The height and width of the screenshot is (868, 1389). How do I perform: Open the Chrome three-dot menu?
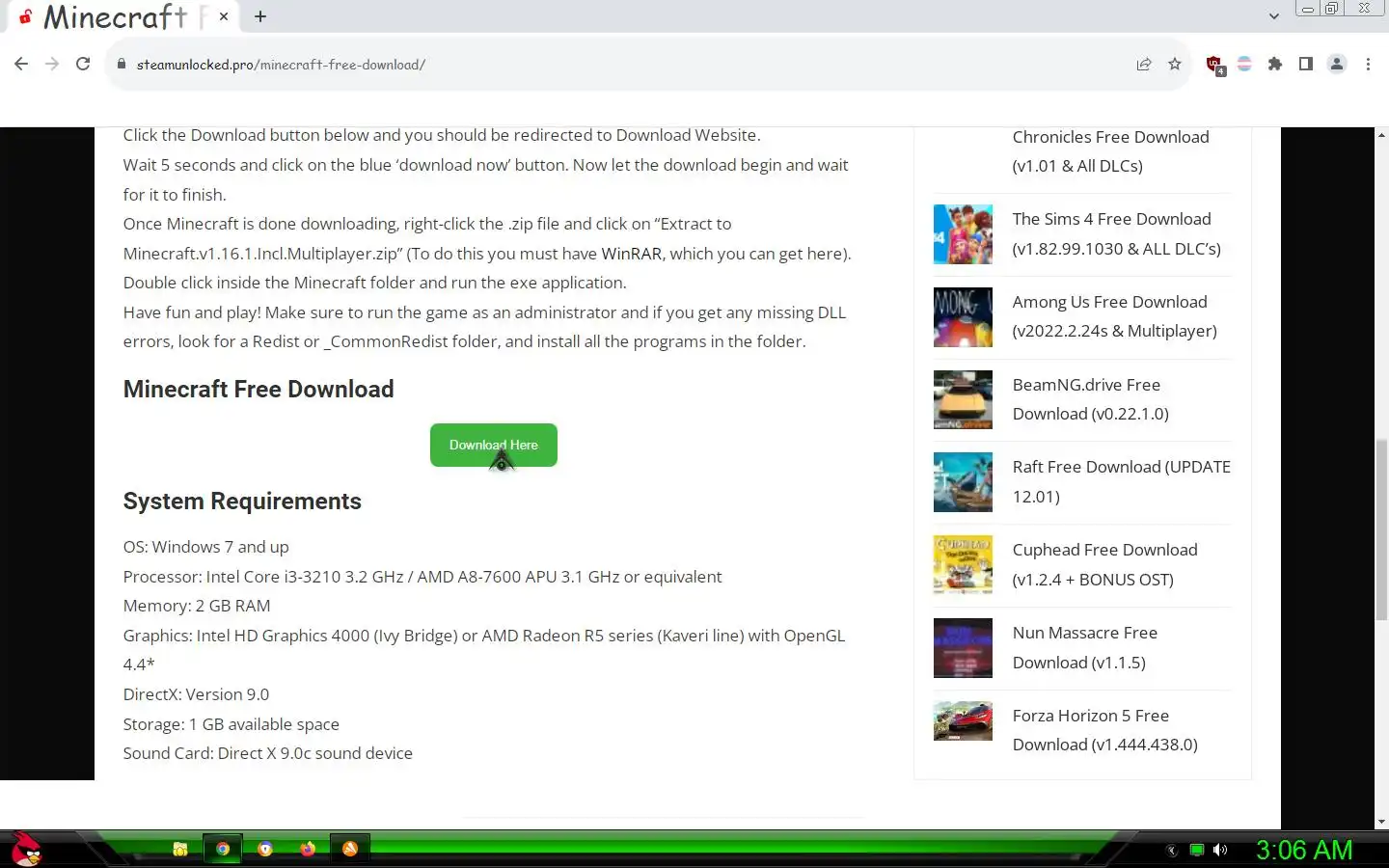1368,65
